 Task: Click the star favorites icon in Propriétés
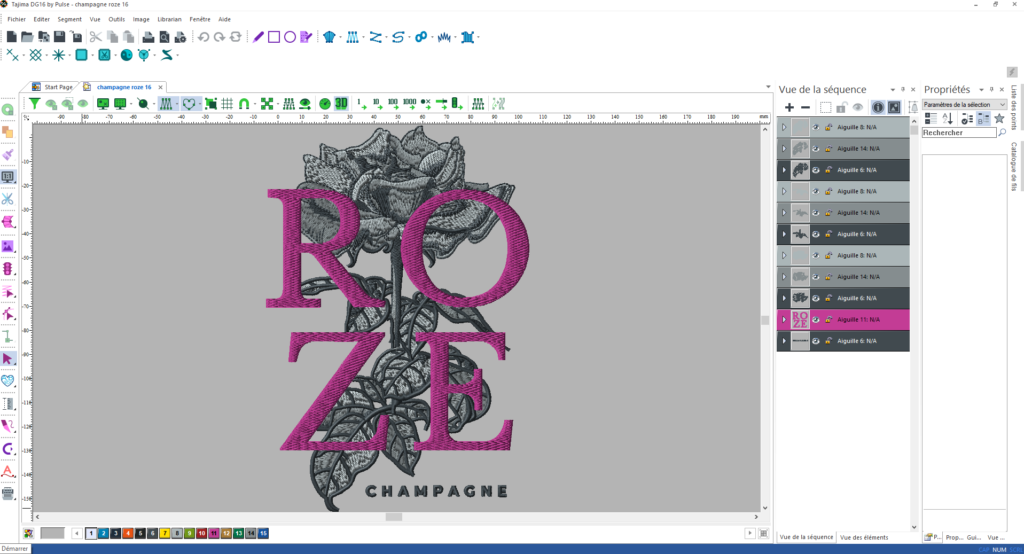(999, 118)
